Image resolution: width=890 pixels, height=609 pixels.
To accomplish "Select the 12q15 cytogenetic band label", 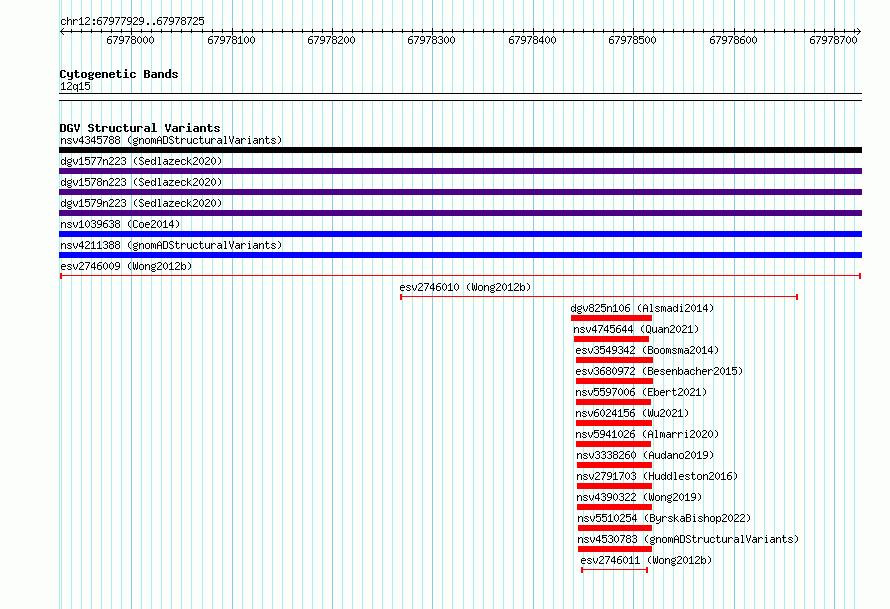I will (x=75, y=86).
